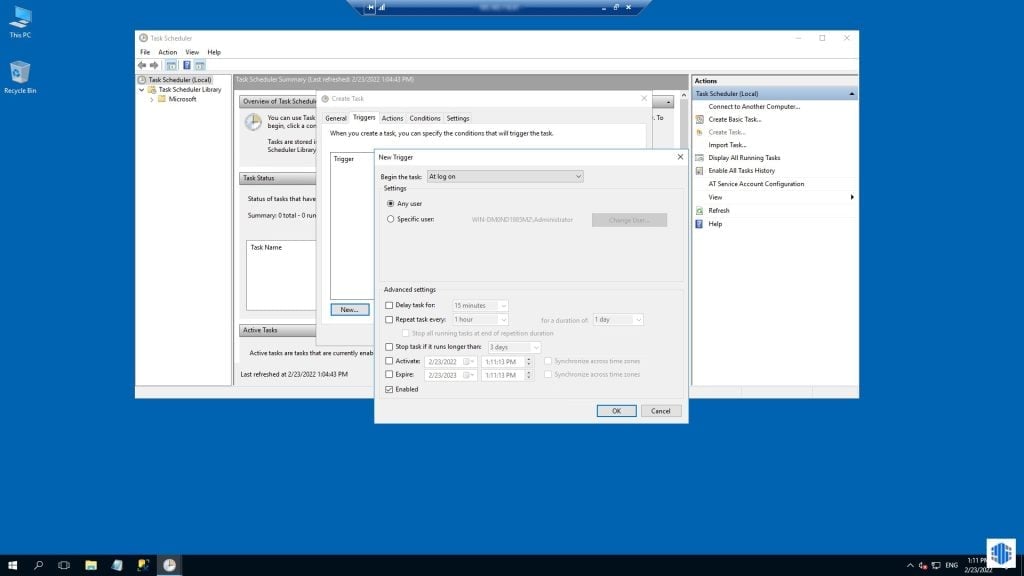The height and width of the screenshot is (576, 1024).
Task: Click the OK button in New Trigger
Action: (x=616, y=410)
